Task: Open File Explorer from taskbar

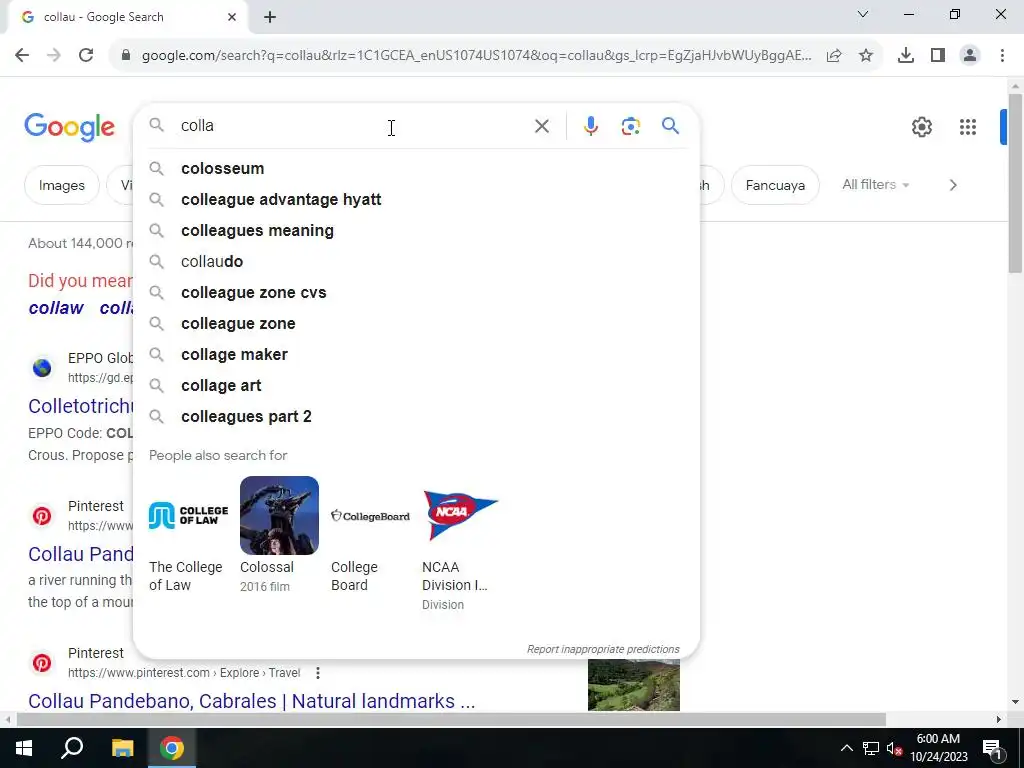Action: (x=122, y=748)
